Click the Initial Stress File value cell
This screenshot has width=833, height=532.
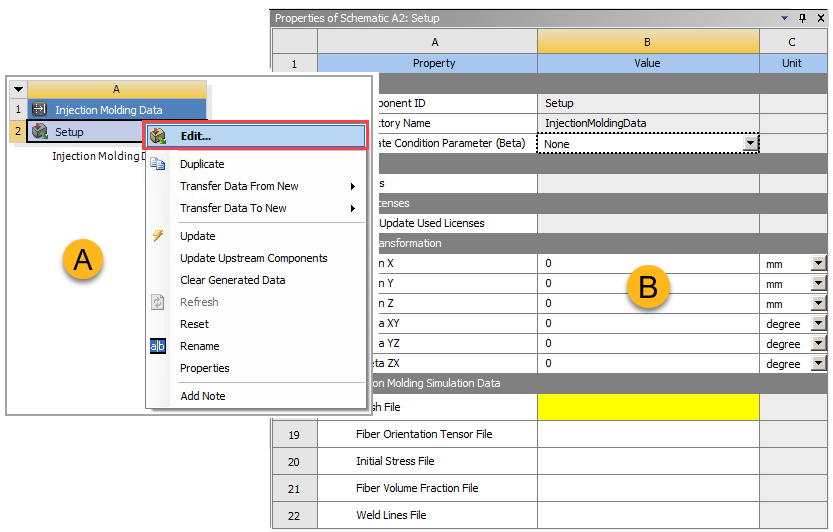click(x=648, y=461)
